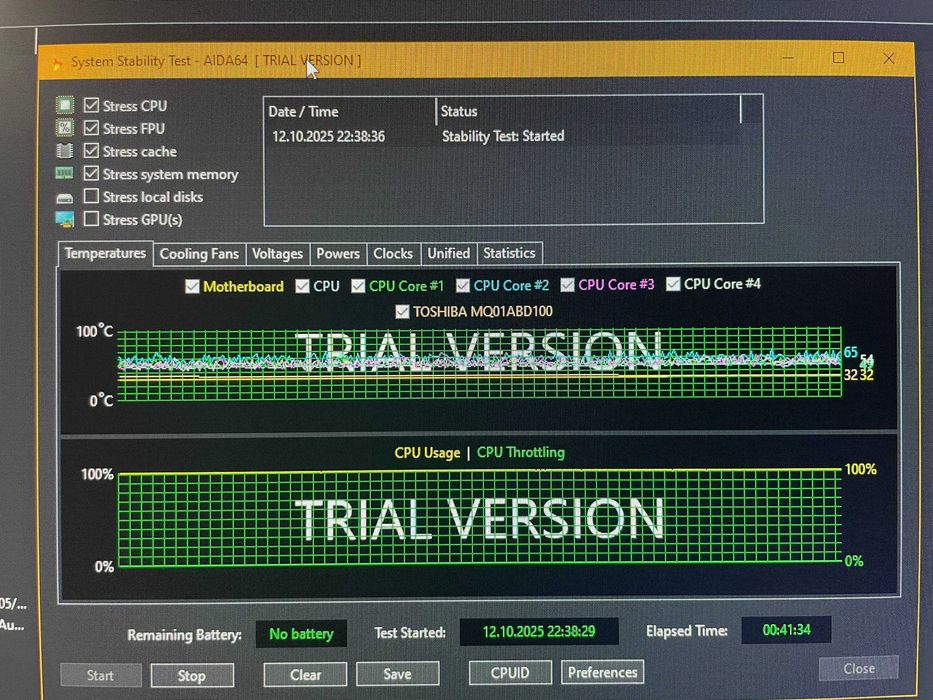The width and height of the screenshot is (933, 700).
Task: Click the 'Stability Test: Started' status entry
Action: (x=503, y=136)
